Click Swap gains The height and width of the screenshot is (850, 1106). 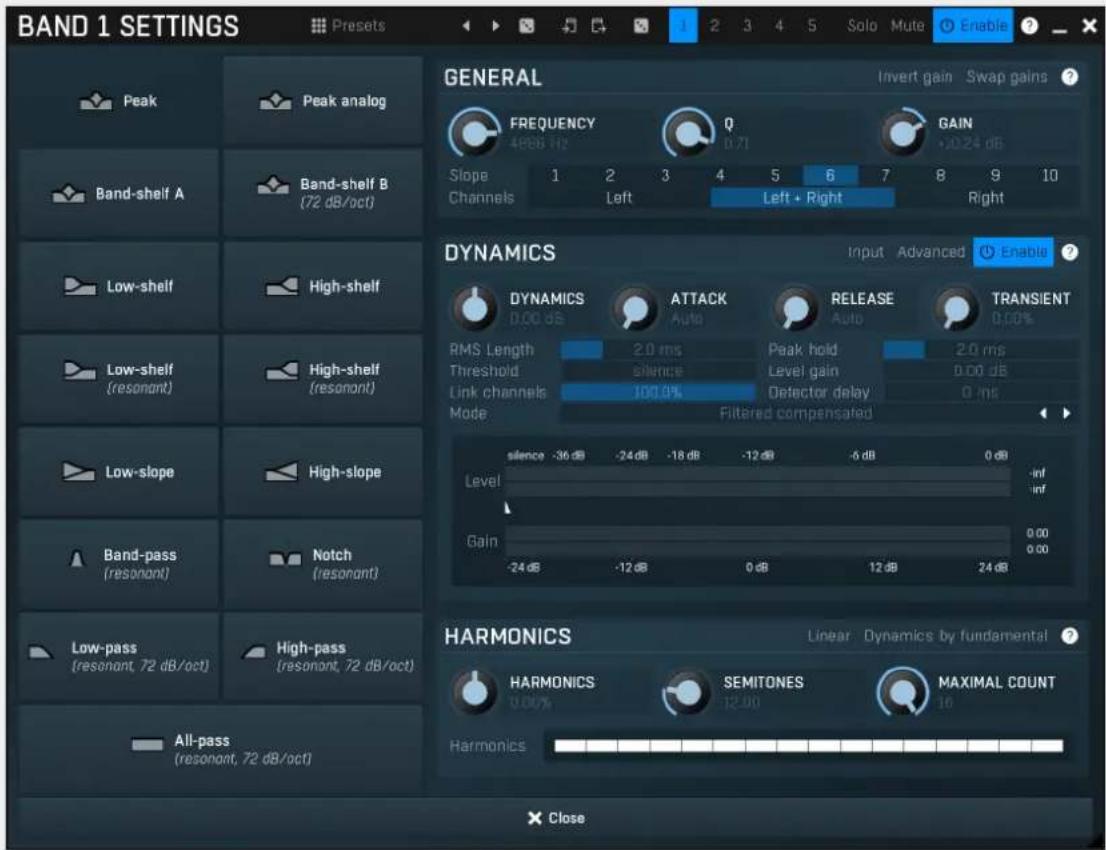[x=1007, y=77]
